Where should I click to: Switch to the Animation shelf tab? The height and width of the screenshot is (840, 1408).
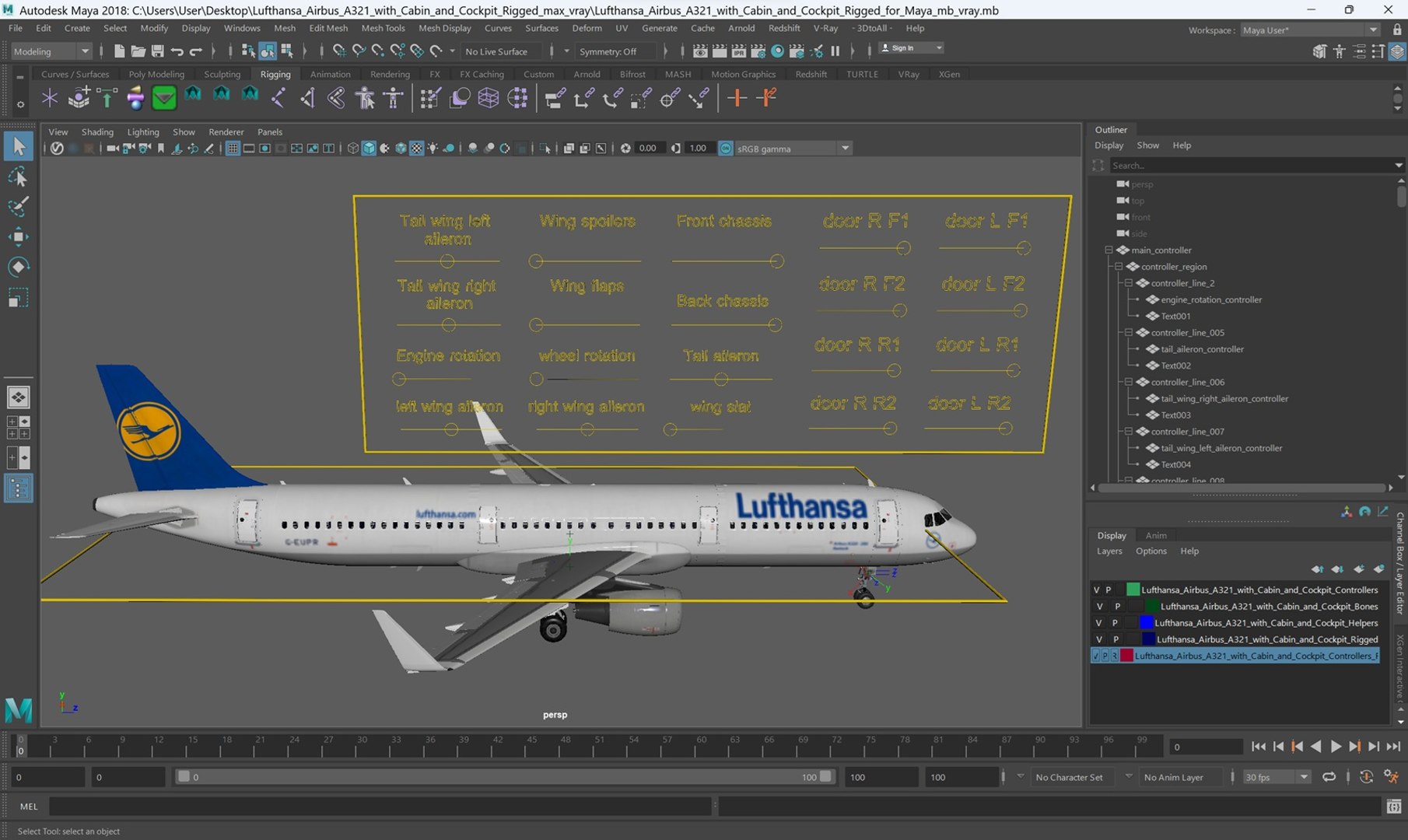330,75
